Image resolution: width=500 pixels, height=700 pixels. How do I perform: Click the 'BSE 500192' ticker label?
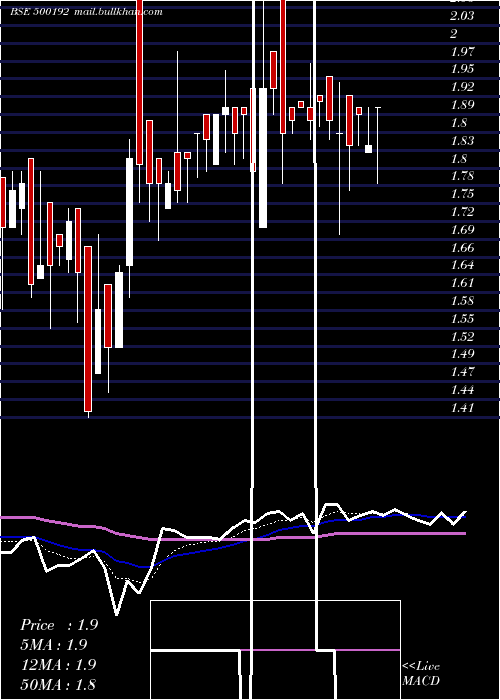pyautogui.click(x=40, y=12)
